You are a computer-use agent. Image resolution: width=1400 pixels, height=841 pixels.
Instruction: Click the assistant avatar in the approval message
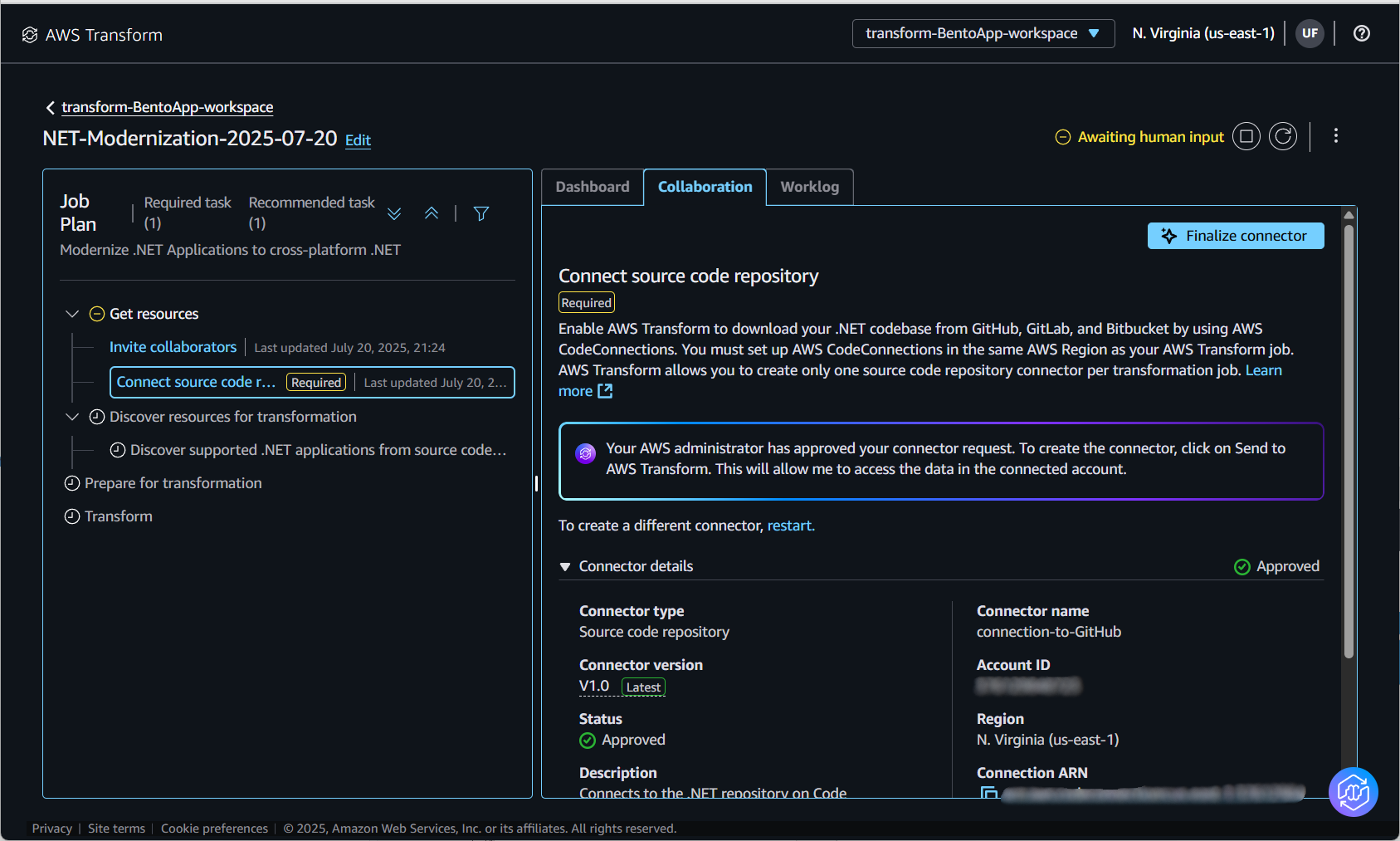point(586,453)
